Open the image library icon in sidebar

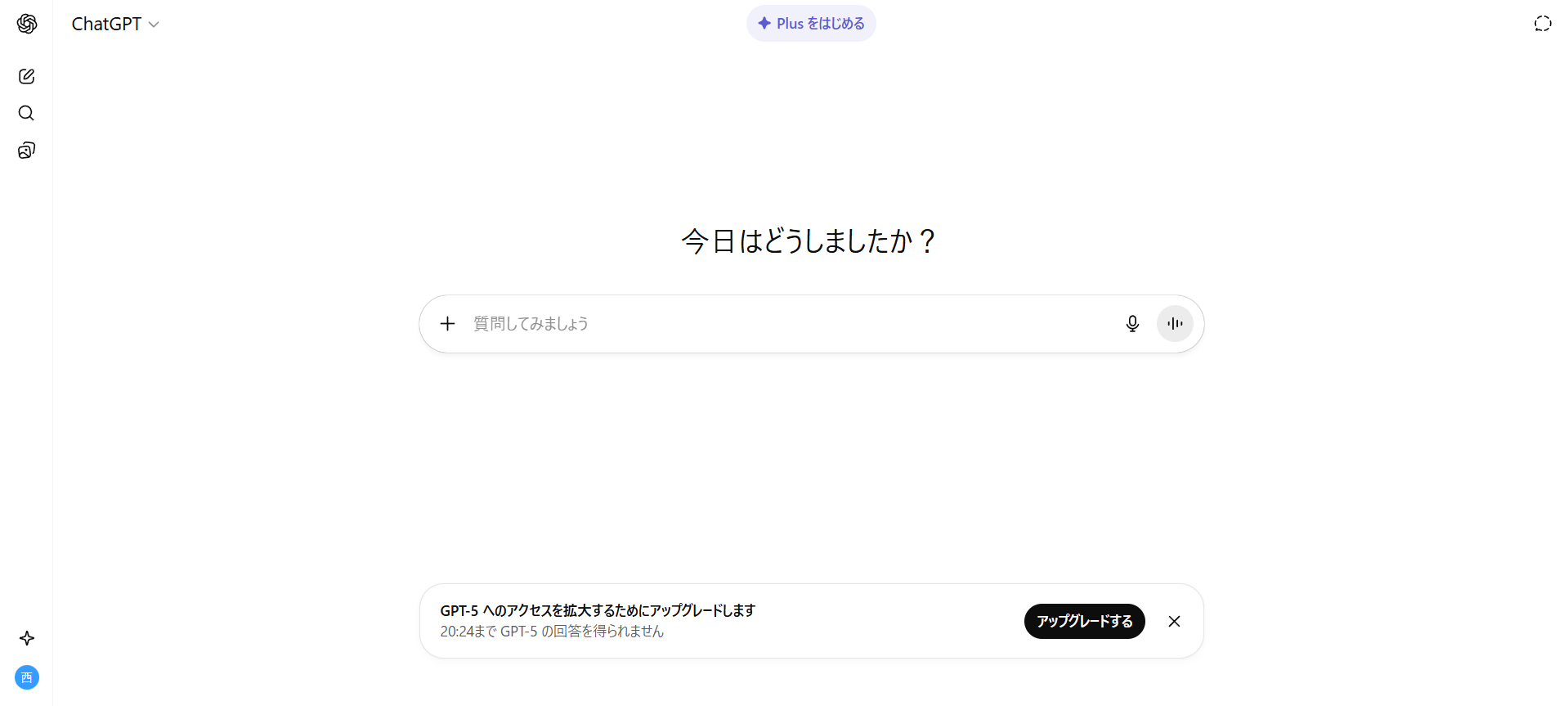[x=26, y=150]
